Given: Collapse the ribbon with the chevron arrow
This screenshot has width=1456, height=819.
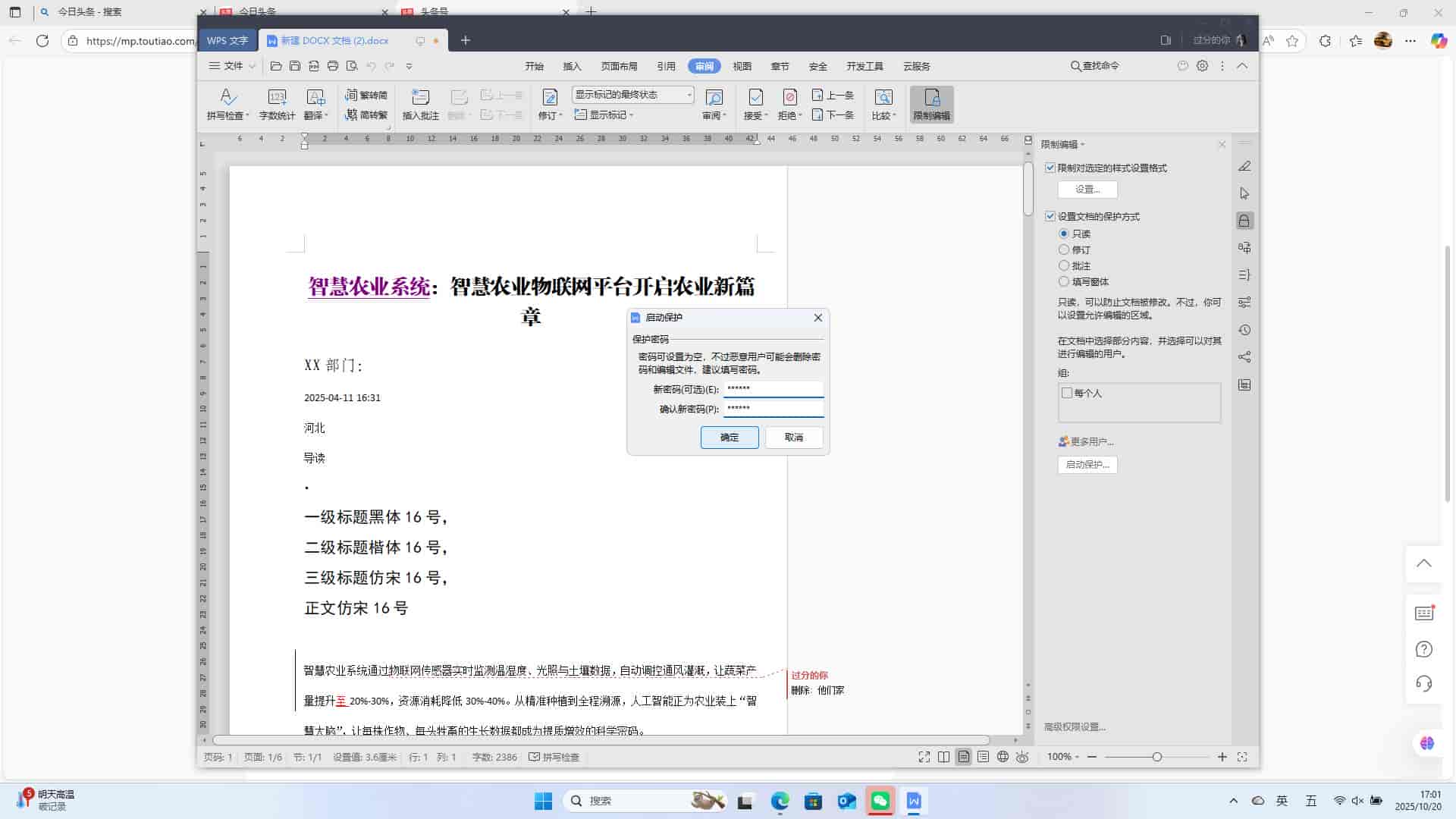Looking at the screenshot, I should [1242, 66].
